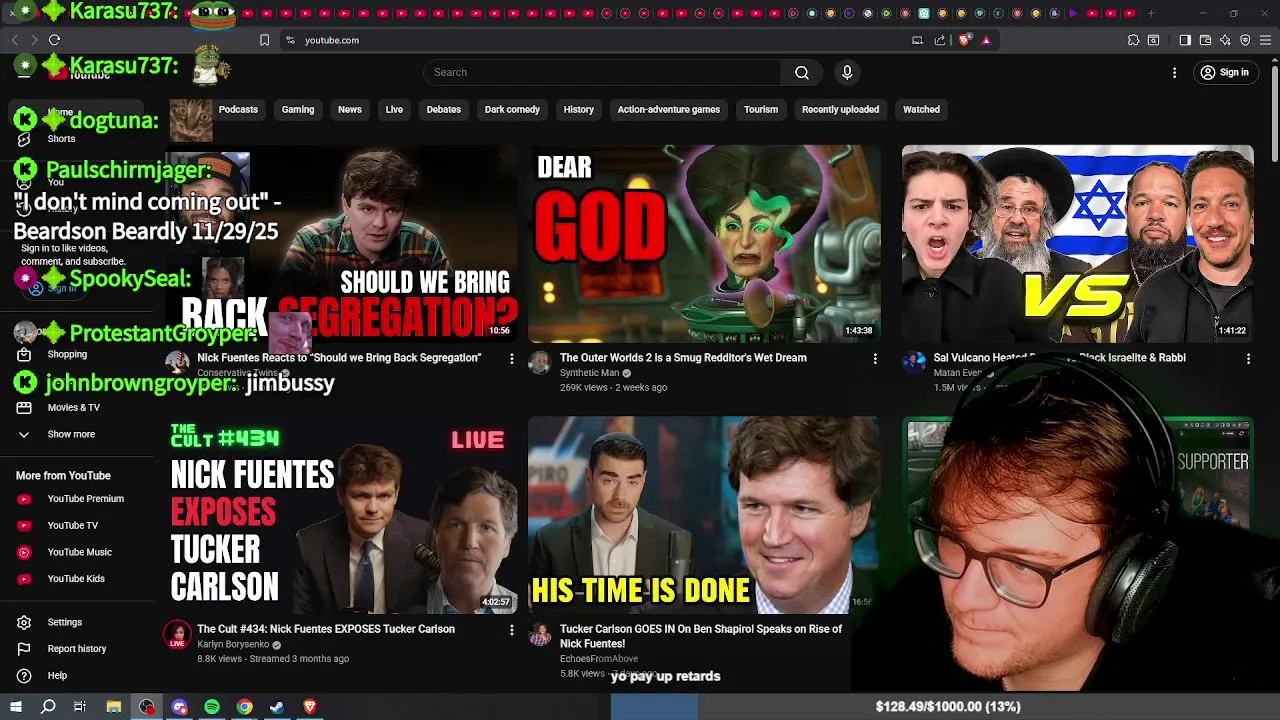Start voice search with the microphone icon
This screenshot has height=720, width=1280.
pyautogui.click(x=847, y=72)
